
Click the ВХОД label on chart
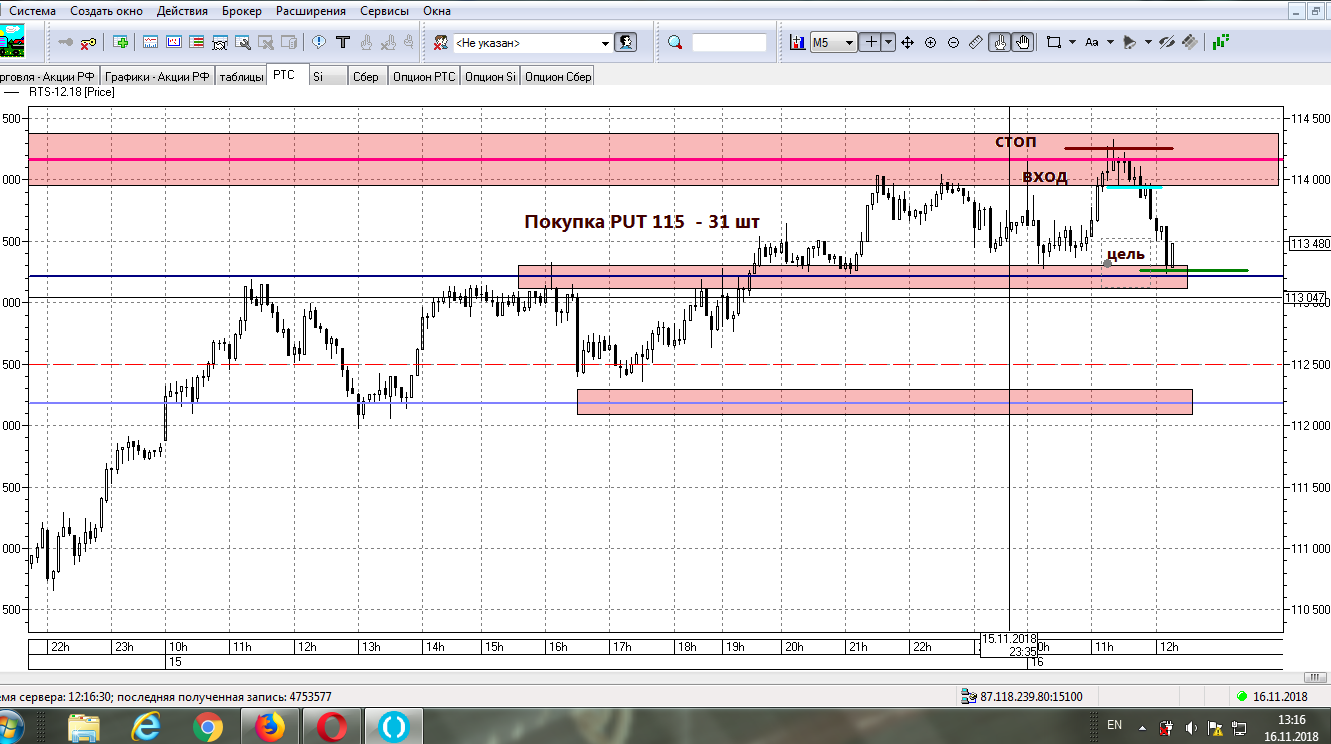tap(1045, 177)
